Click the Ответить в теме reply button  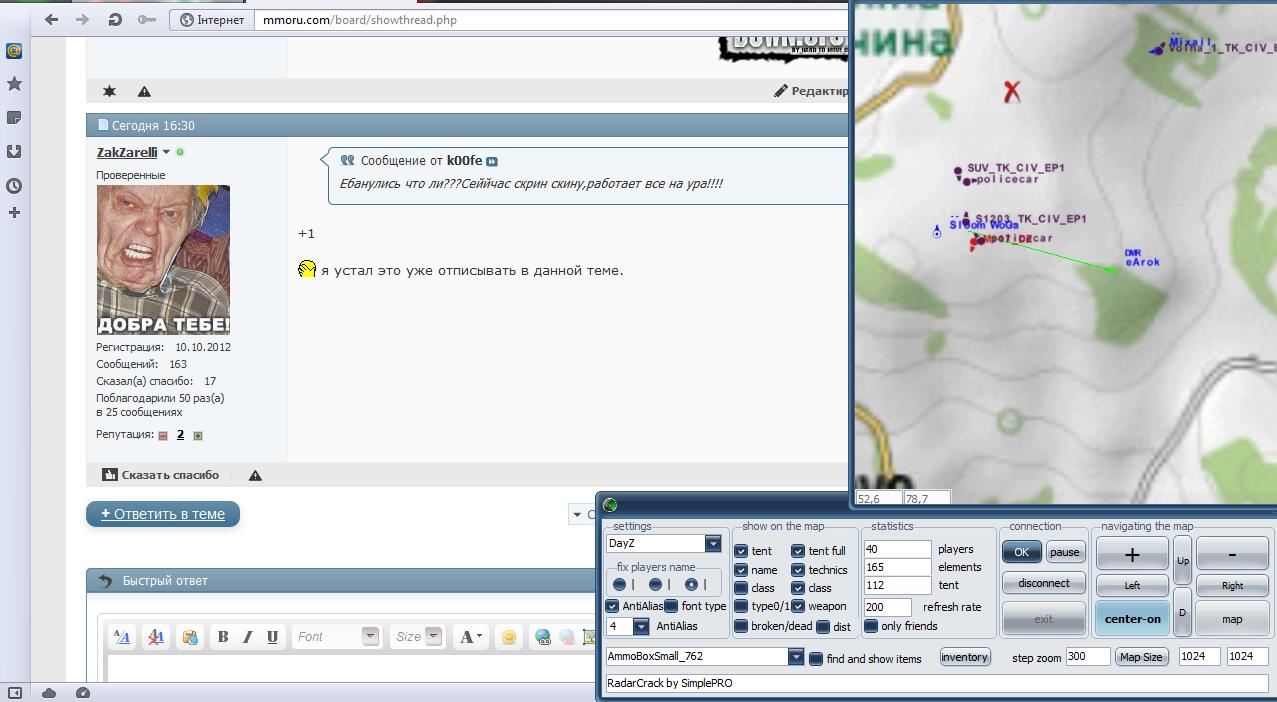(163, 514)
